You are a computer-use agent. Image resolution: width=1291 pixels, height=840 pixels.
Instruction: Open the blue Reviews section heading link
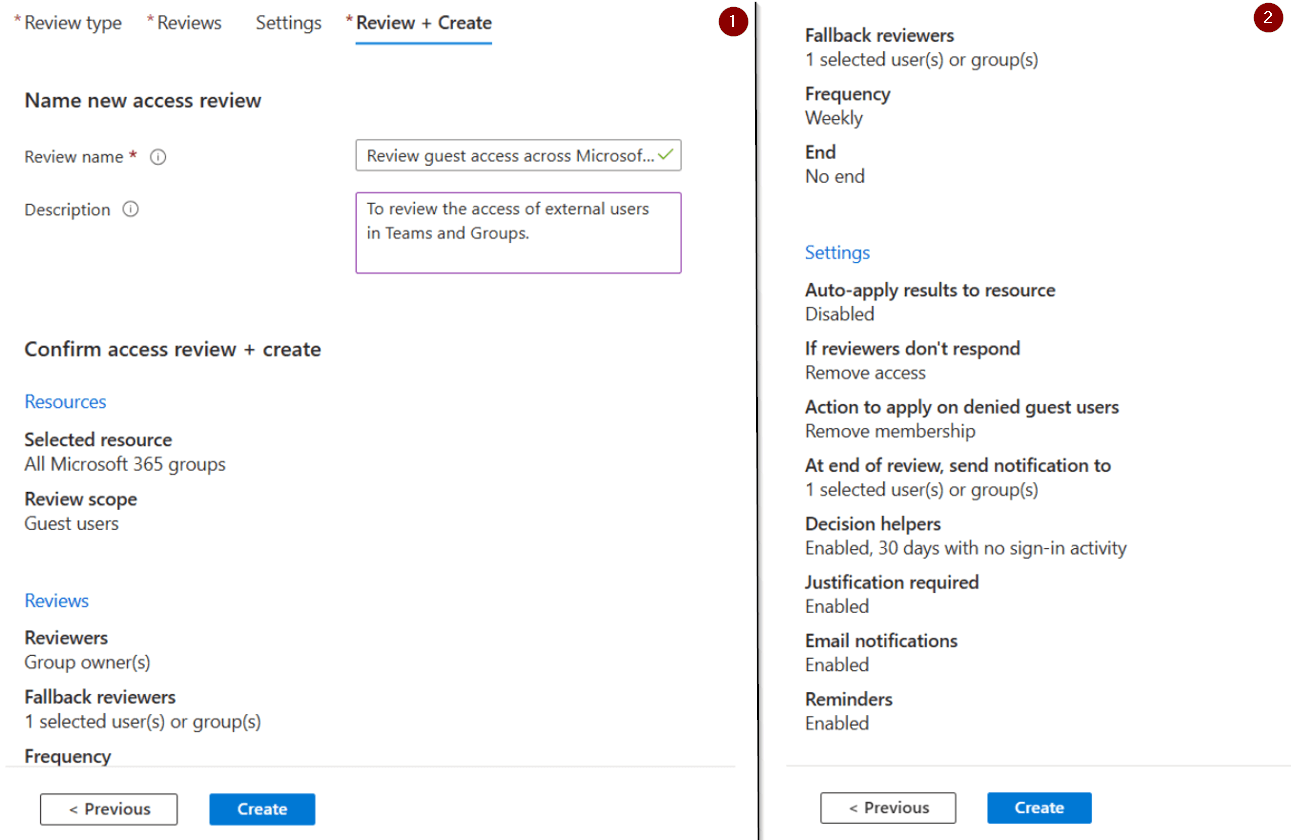[56, 601]
